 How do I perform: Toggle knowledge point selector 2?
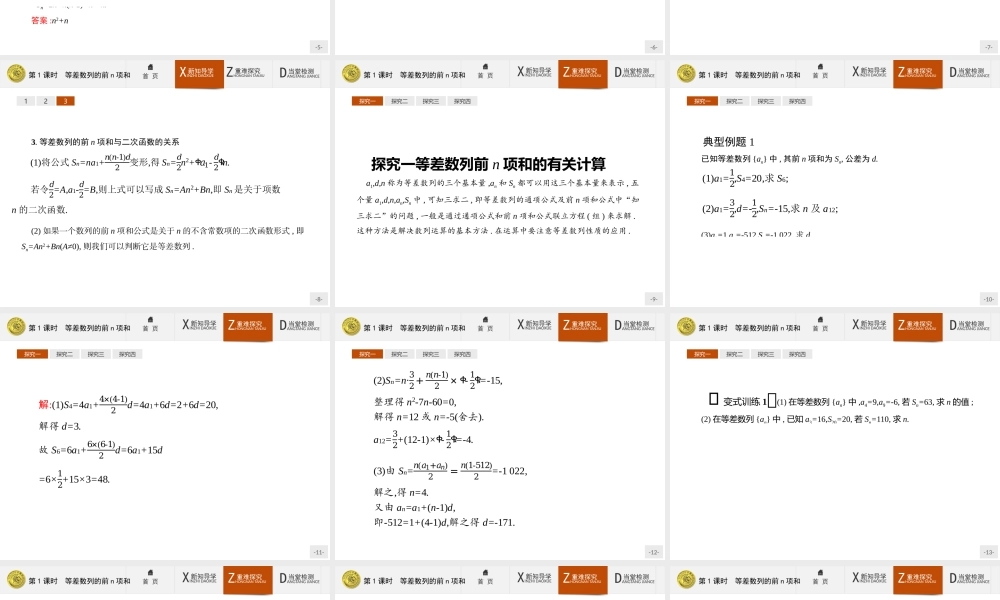44,101
